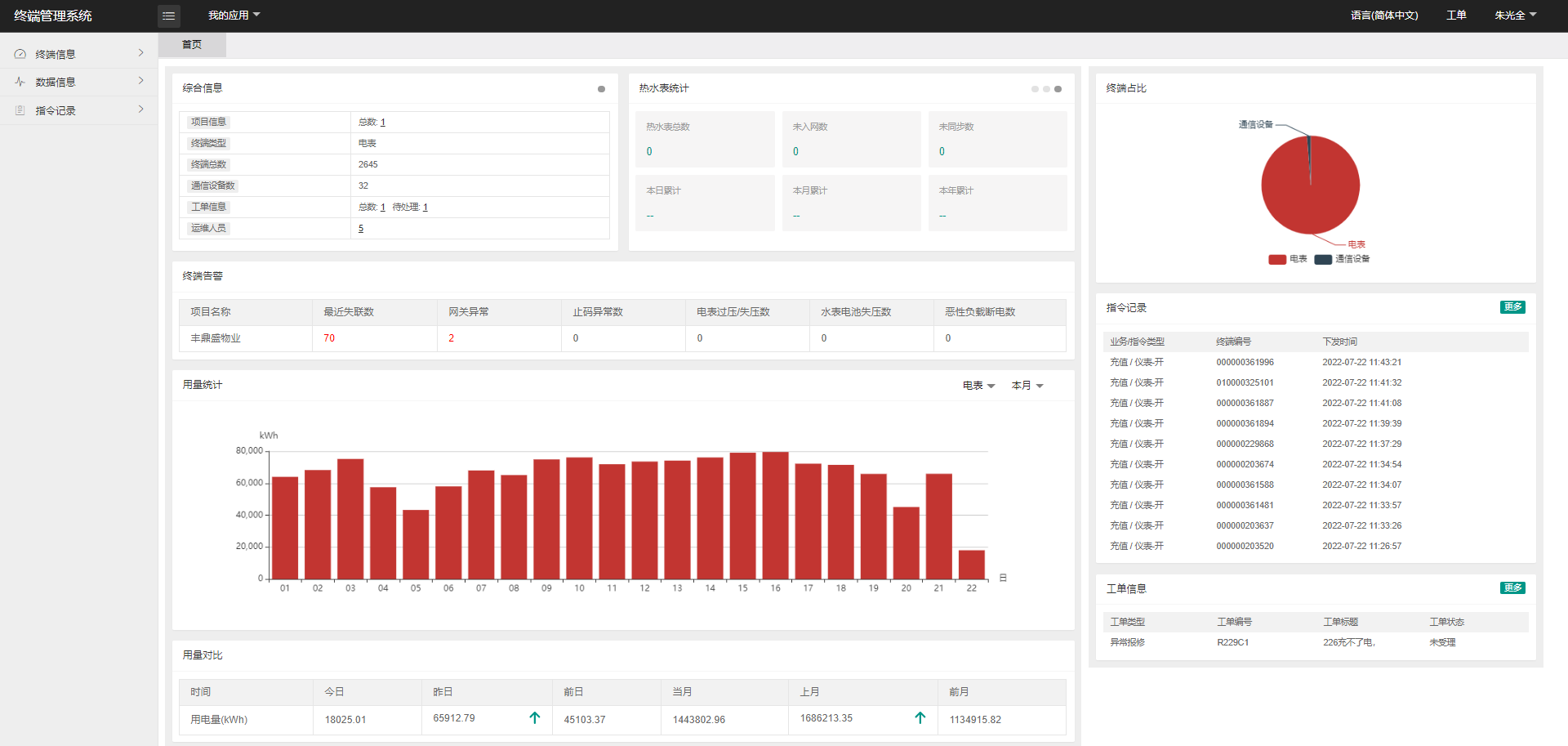
Task: Open the 电表 dropdown in 用量统计
Action: tap(978, 386)
